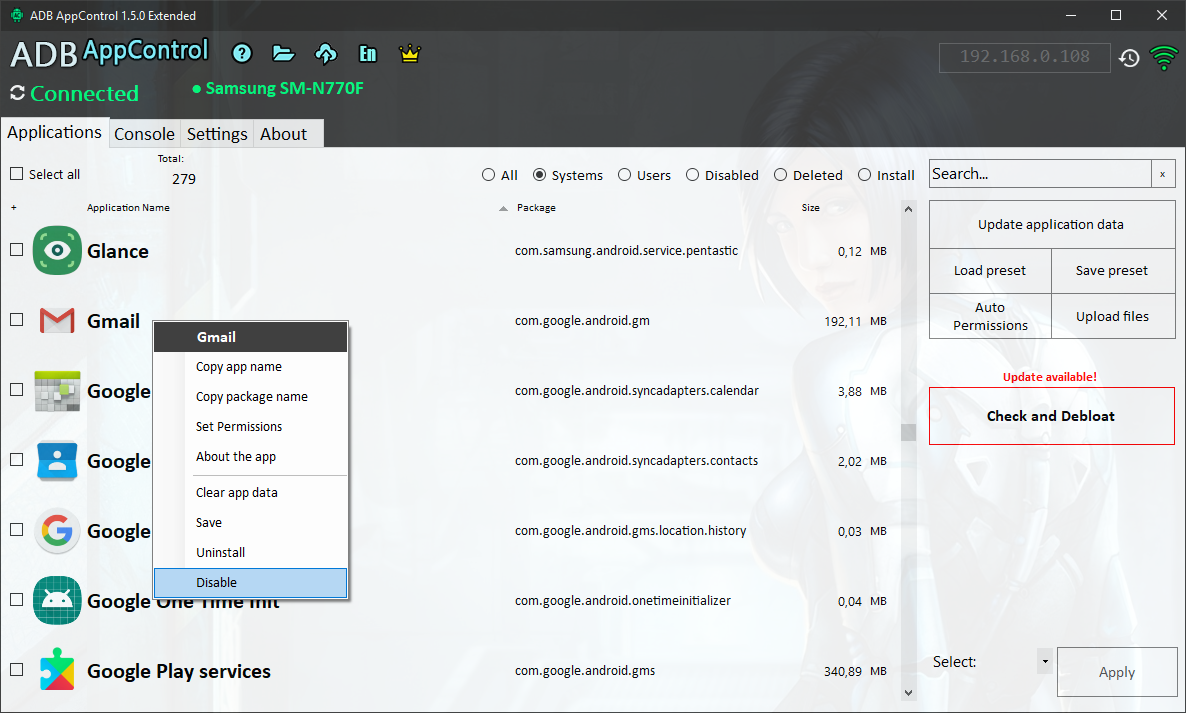Click the cloud upload icon
Image resolution: width=1186 pixels, height=713 pixels.
[x=326, y=53]
